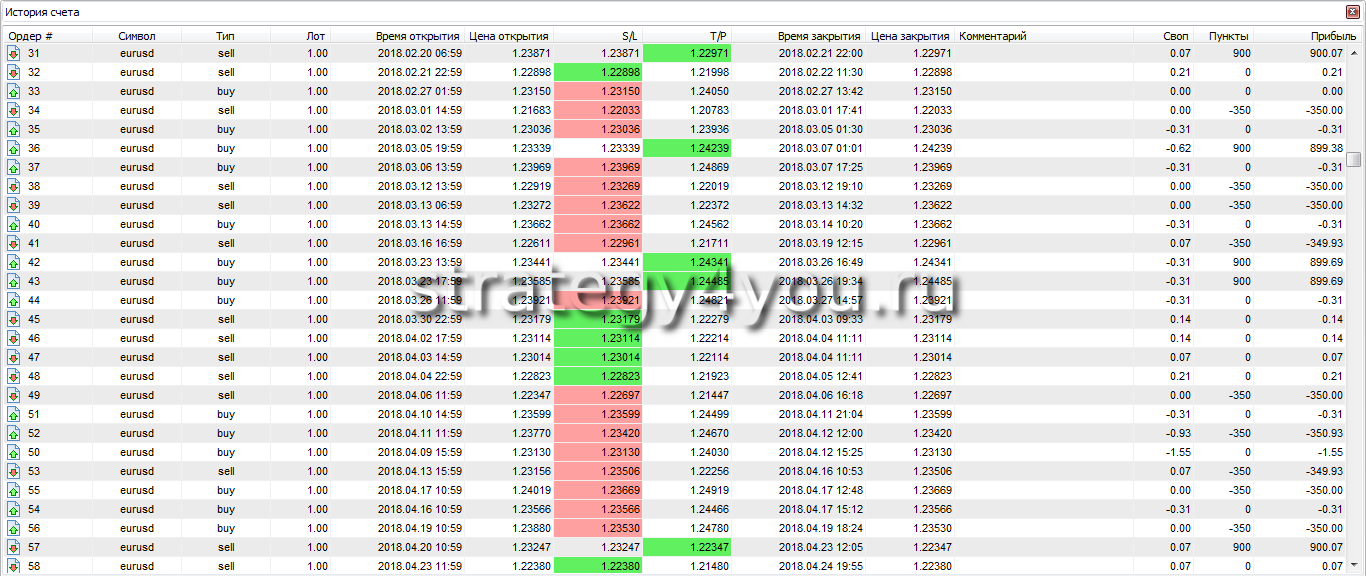1366x576 pixels.
Task: Click the Цена закрытия column header
Action: [x=910, y=36]
